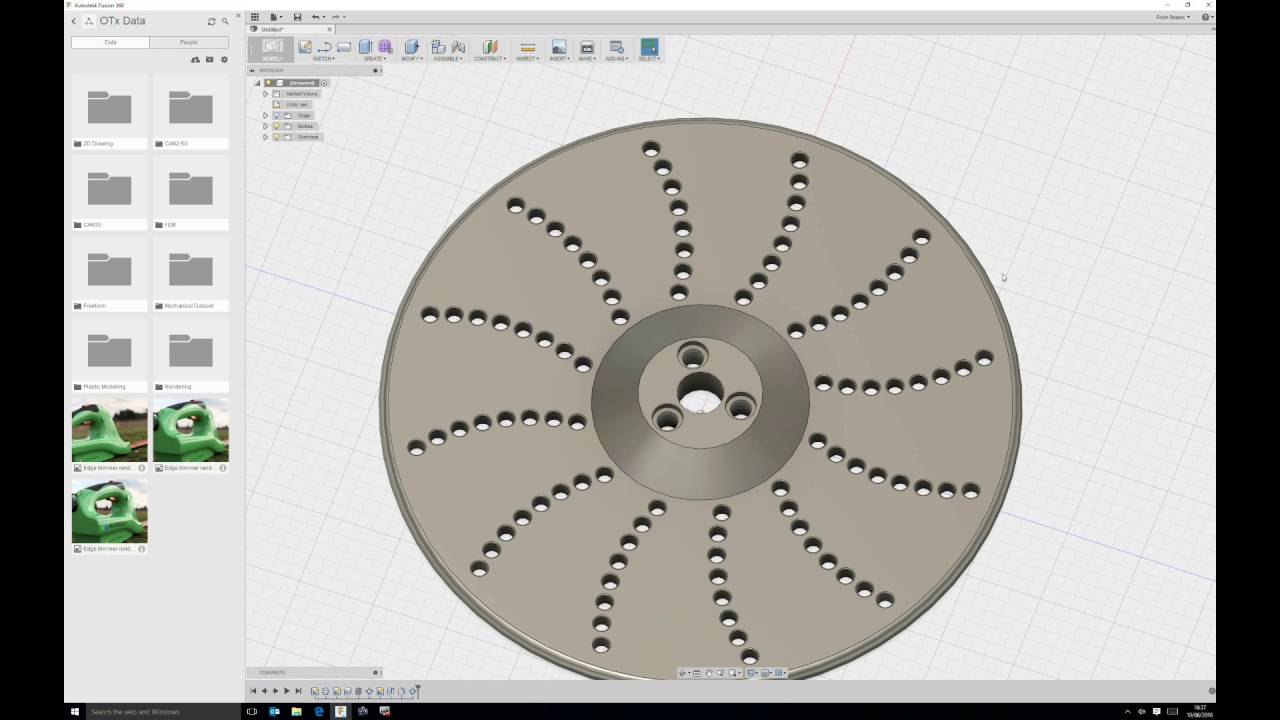1280x720 pixels.
Task: Select the Create Form tool icon
Action: coord(385,47)
